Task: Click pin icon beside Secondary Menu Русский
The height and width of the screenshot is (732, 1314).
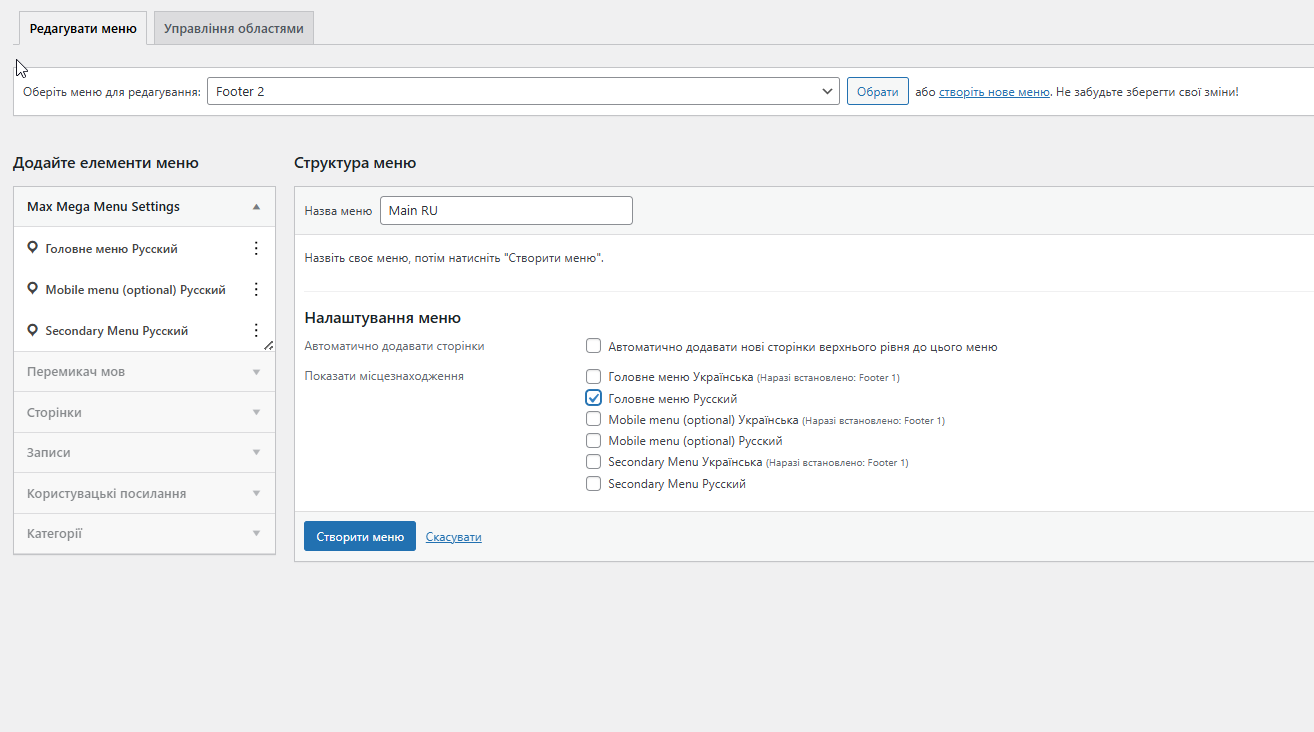Action: [33, 330]
